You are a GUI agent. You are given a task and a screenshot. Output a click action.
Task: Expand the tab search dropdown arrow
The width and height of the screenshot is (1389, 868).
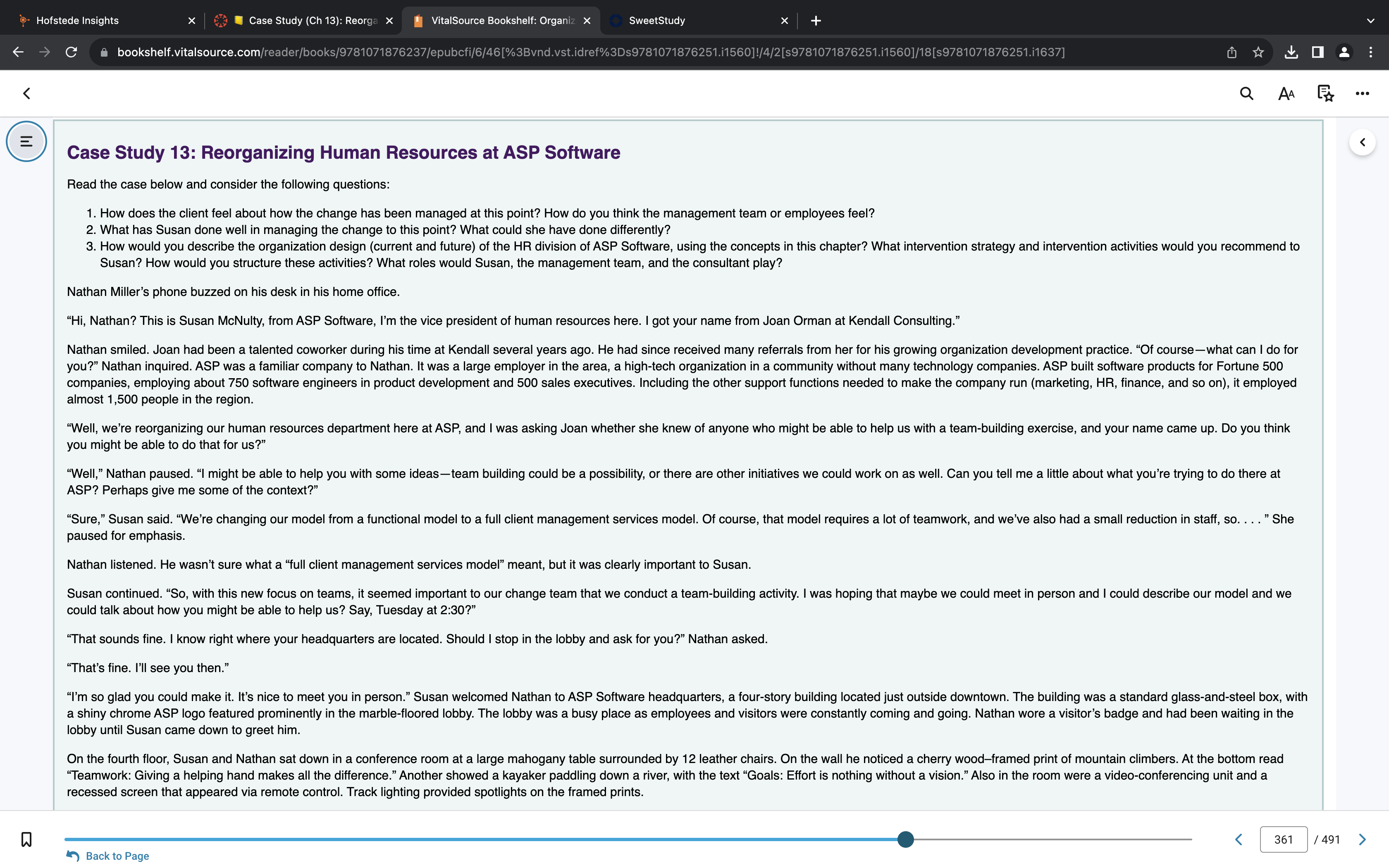pos(1371,21)
